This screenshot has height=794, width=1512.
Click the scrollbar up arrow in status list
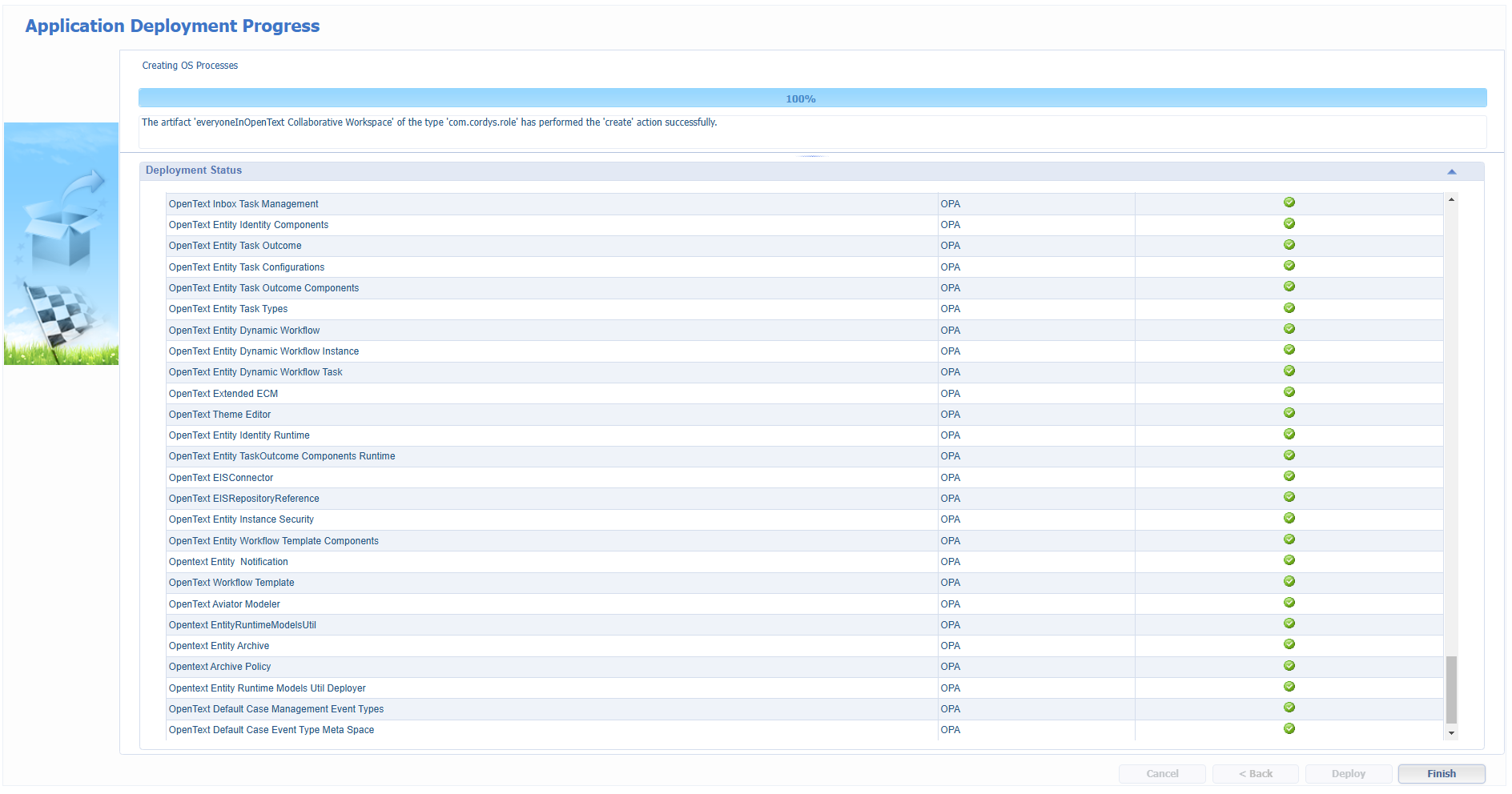click(x=1451, y=199)
